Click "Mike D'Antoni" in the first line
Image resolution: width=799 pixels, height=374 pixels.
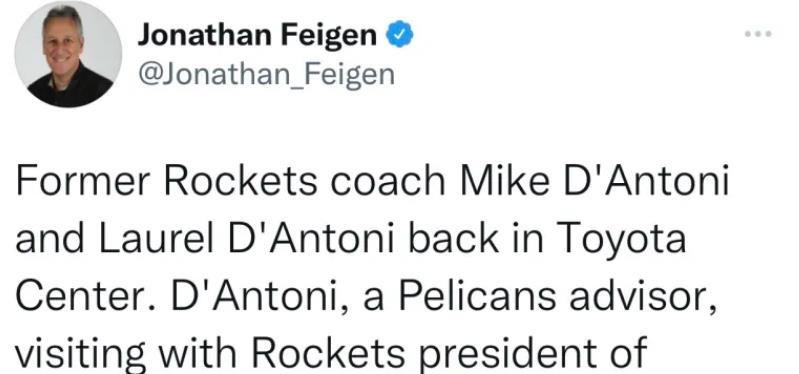(594, 180)
